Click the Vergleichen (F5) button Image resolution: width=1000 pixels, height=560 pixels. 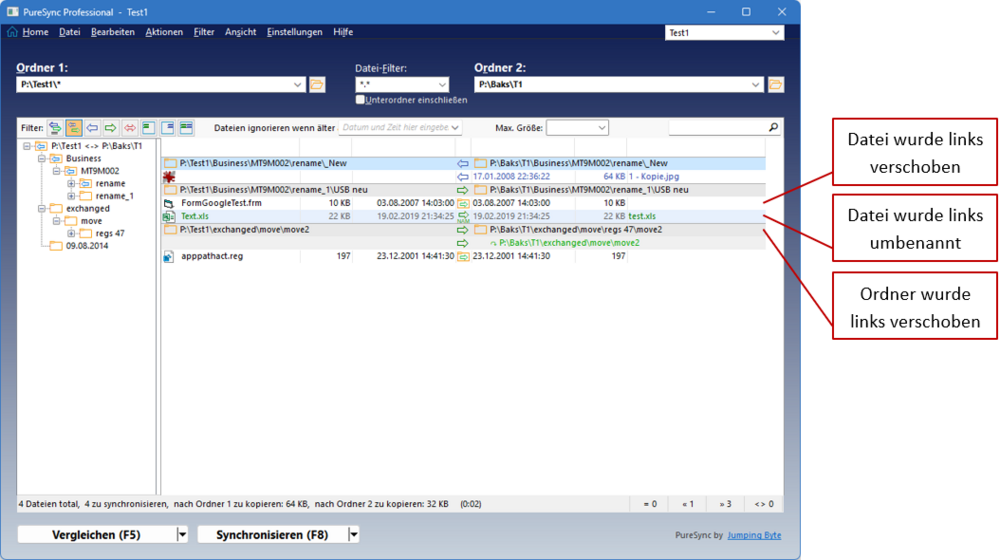point(96,534)
